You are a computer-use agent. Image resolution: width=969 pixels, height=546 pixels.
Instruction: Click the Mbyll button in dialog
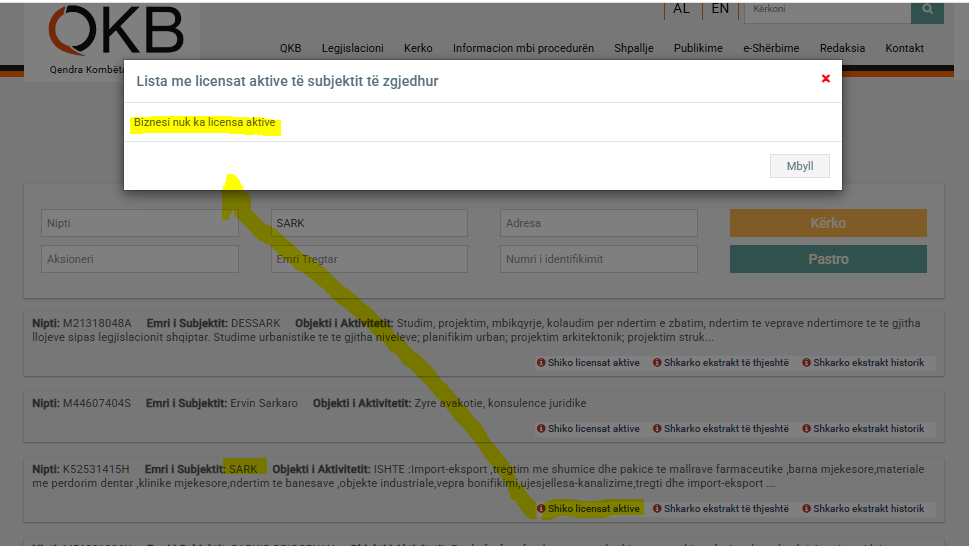coord(800,167)
